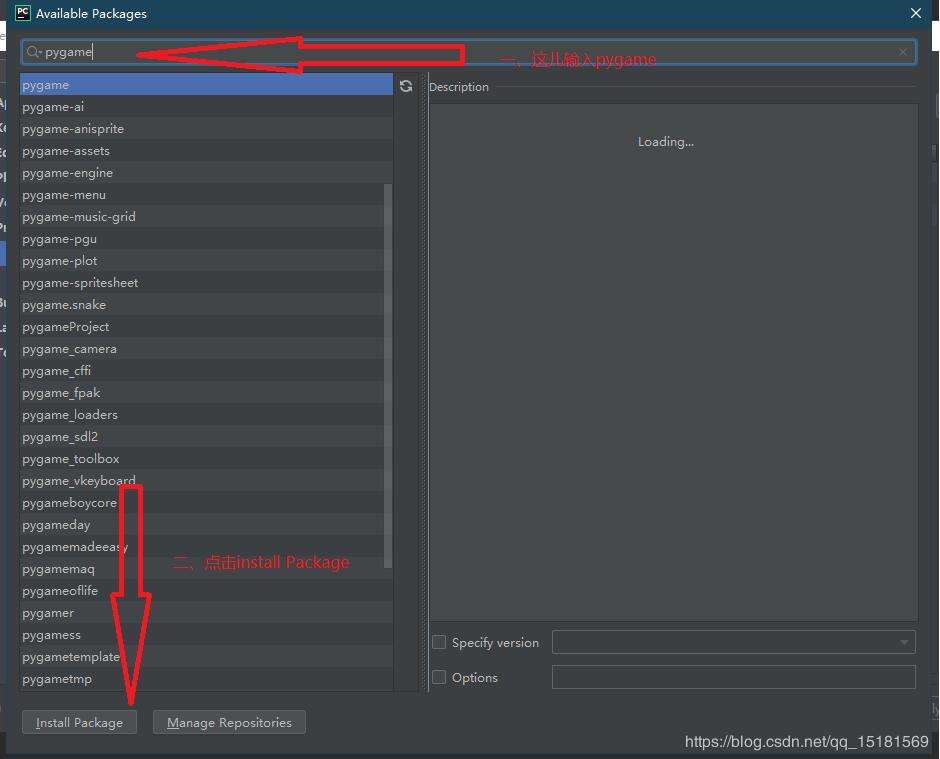This screenshot has width=940, height=759.
Task: Click the Manage Repositories button
Action: (x=229, y=722)
